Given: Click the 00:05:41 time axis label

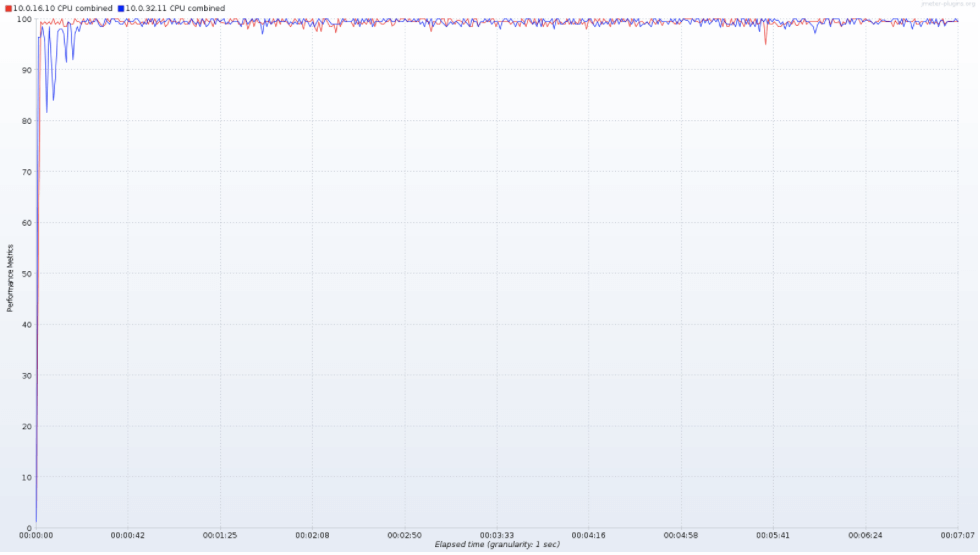Looking at the screenshot, I should tap(773, 536).
